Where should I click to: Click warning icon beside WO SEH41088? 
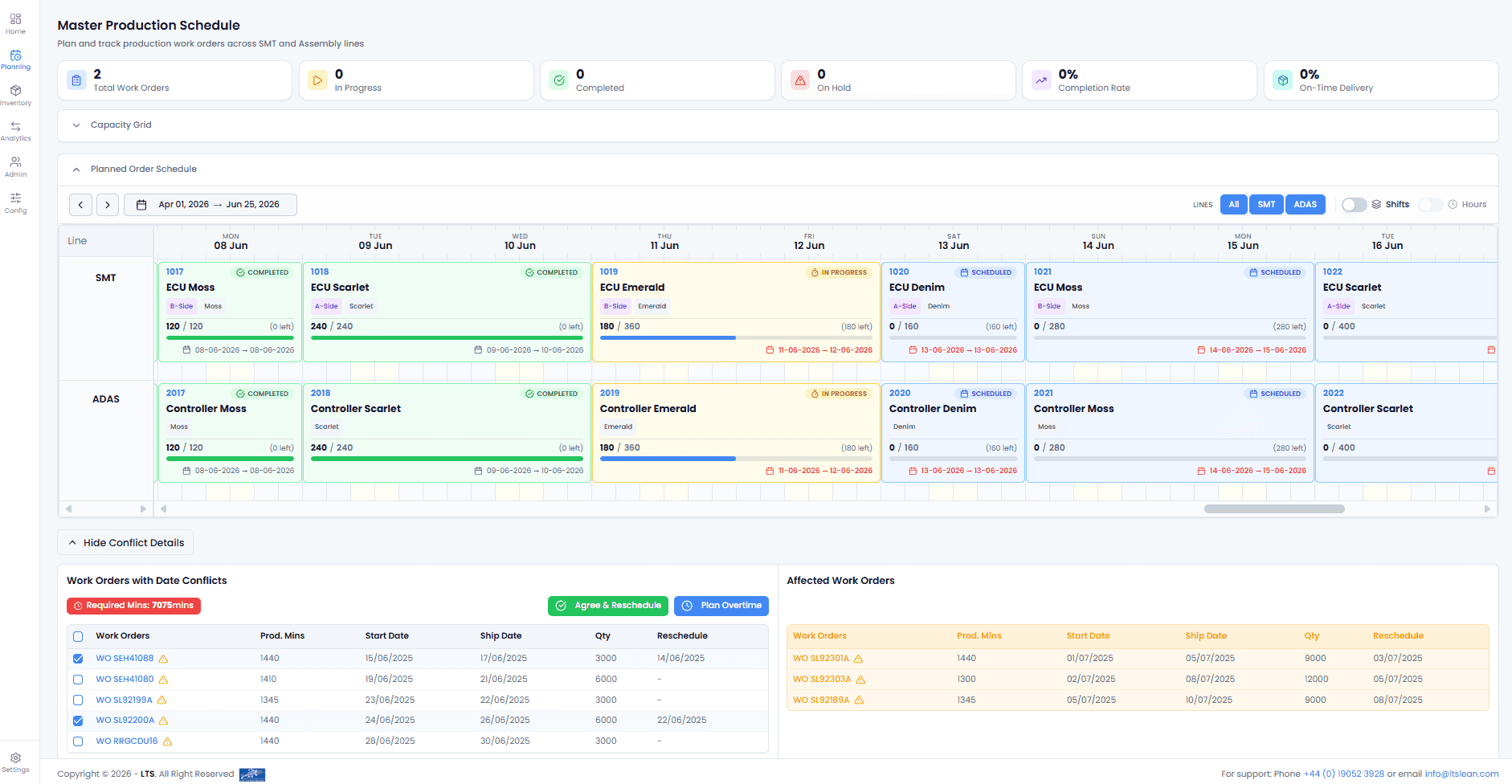(x=163, y=659)
